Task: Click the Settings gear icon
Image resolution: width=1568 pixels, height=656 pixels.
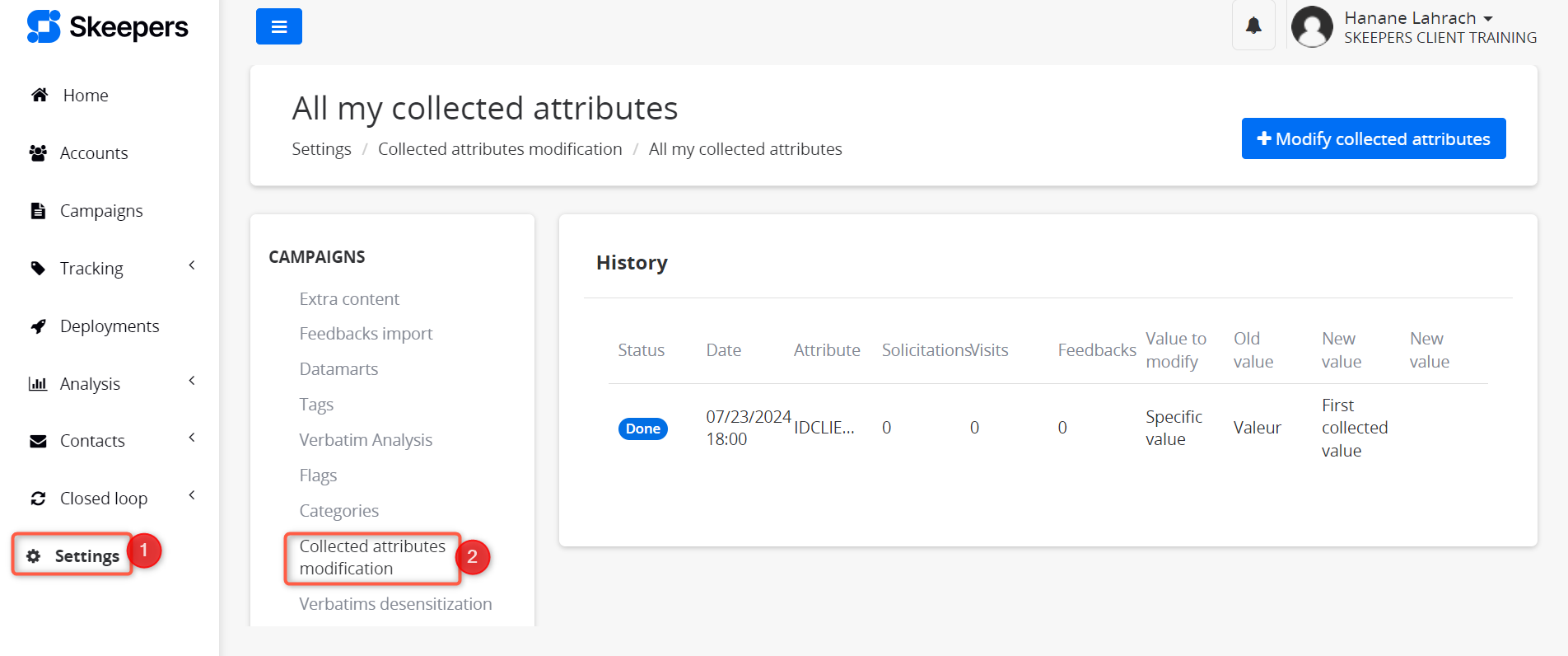Action: [34, 556]
